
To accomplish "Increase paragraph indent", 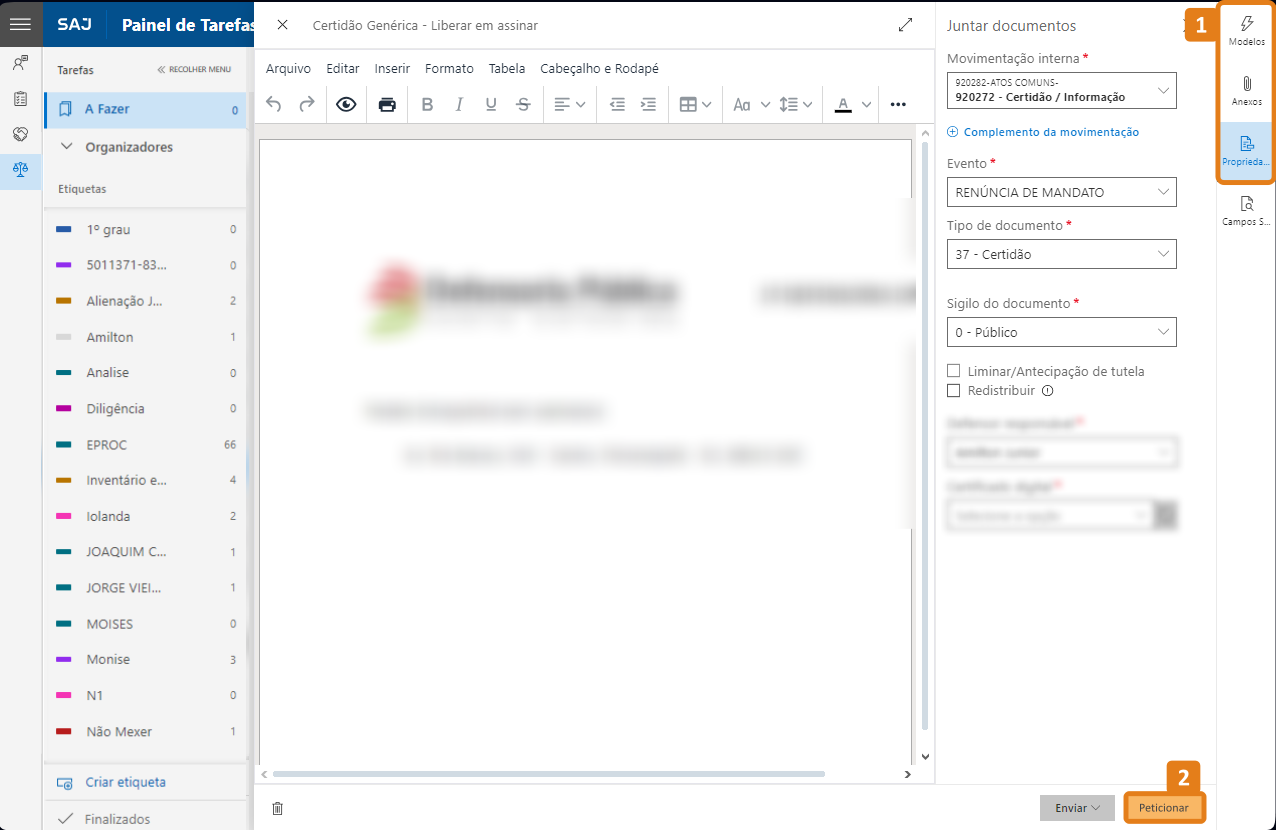I will point(648,104).
